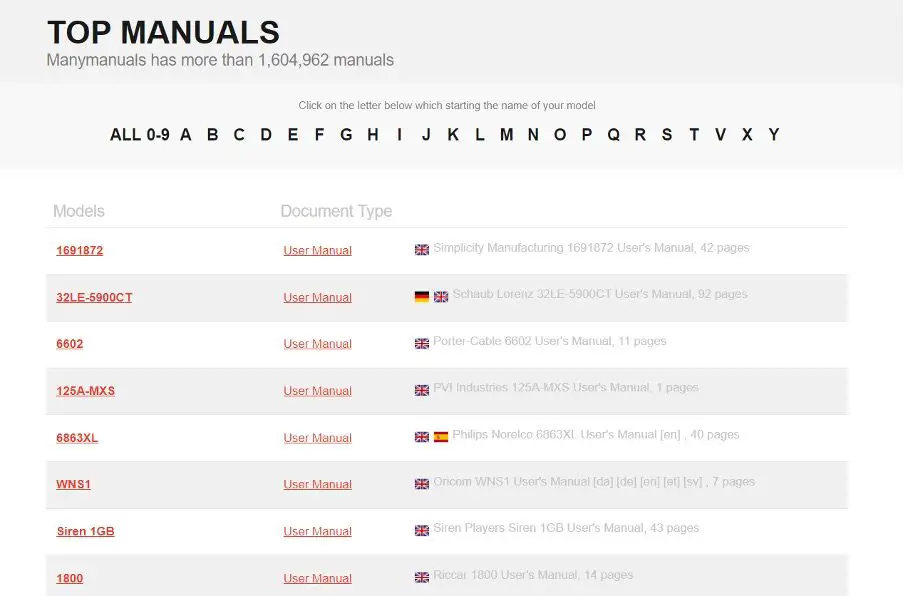Screen dimensions: 904x596
Task: Open User Manual link for Siren 1GB
Action: pyautogui.click(x=318, y=531)
